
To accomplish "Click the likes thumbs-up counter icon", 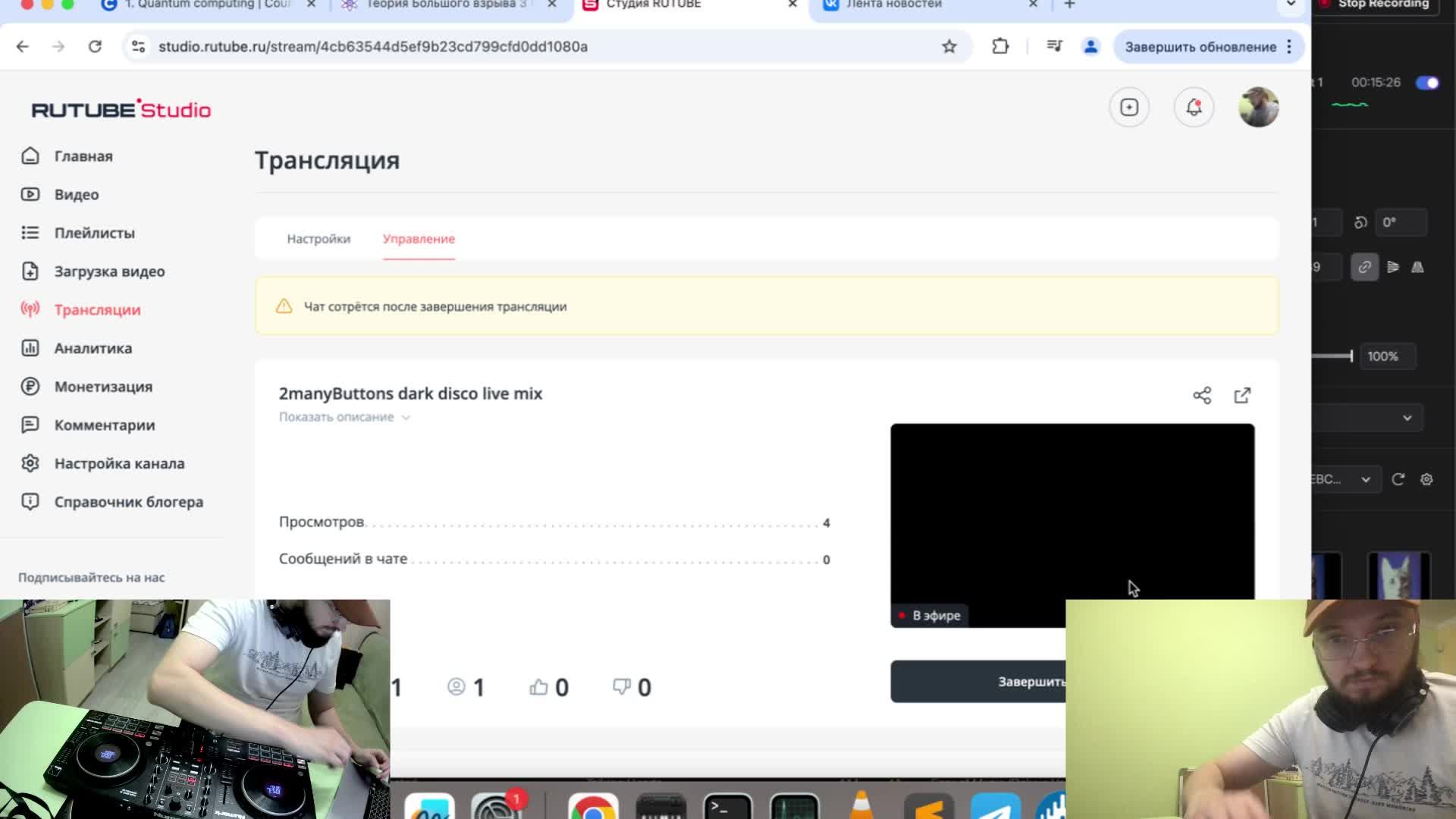I will tap(538, 687).
